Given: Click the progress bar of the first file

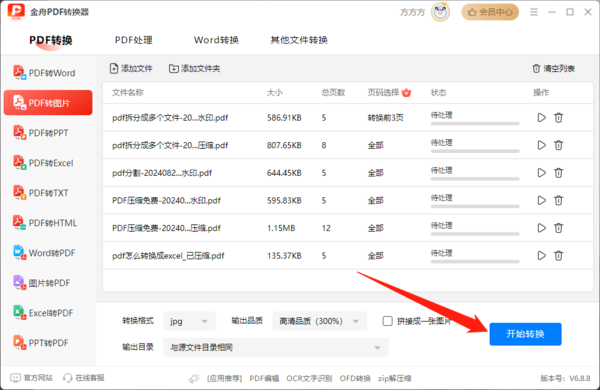Looking at the screenshot, I should click(475, 124).
